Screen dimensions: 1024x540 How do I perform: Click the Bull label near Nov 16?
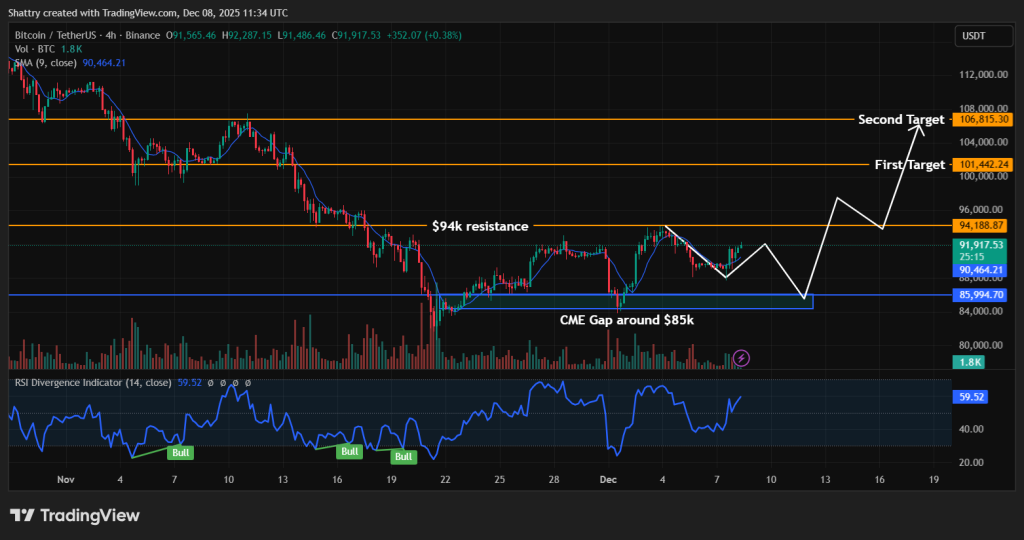349,452
